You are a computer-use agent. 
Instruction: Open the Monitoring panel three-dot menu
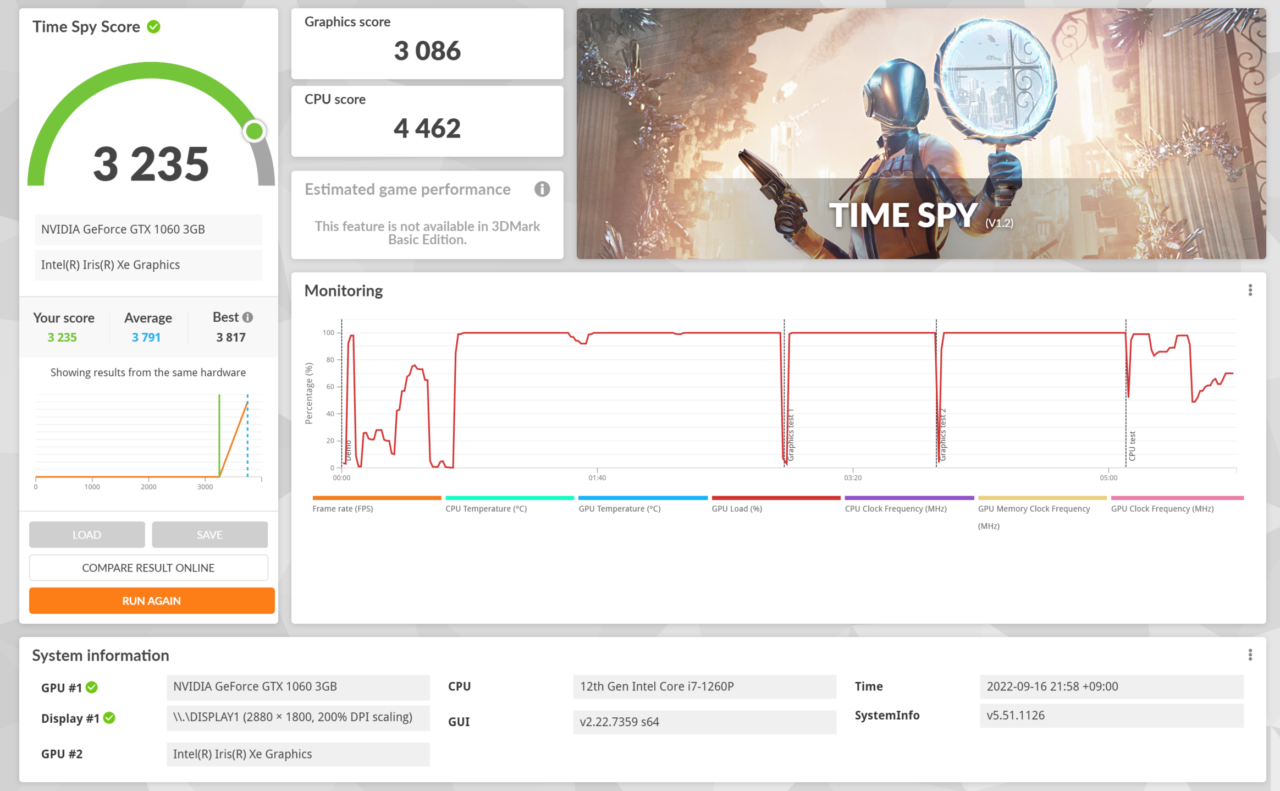(1250, 290)
